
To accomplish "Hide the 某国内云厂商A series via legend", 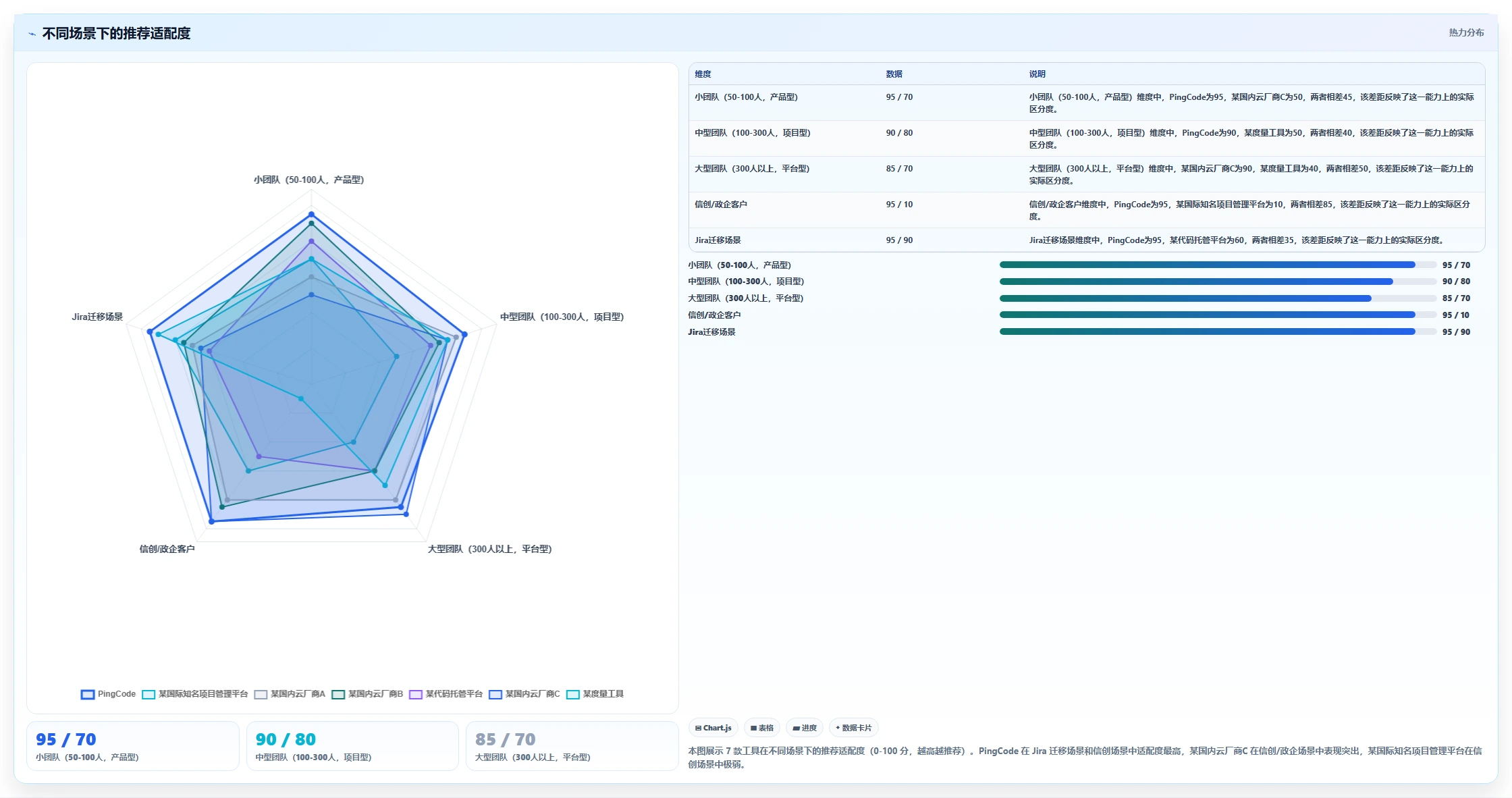I will [x=290, y=694].
